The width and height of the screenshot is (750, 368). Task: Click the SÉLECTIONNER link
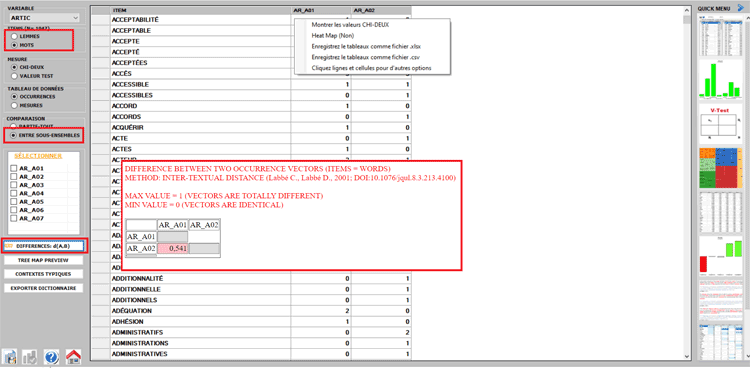[38, 156]
